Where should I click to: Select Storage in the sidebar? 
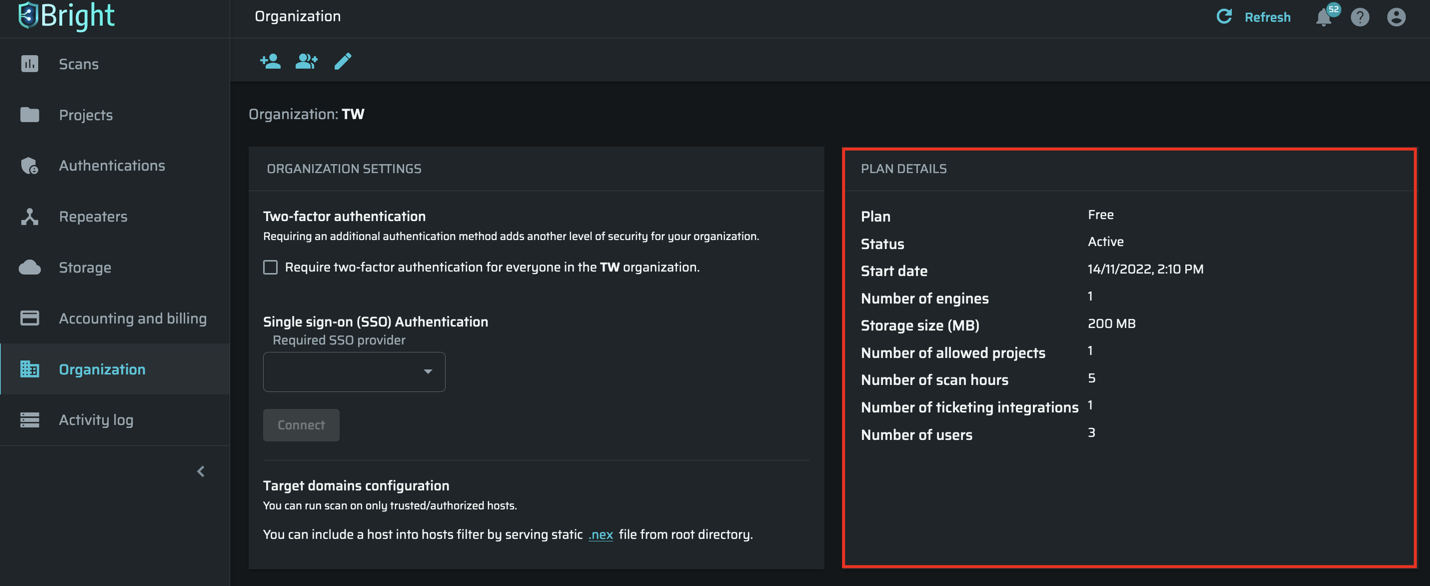[84, 268]
